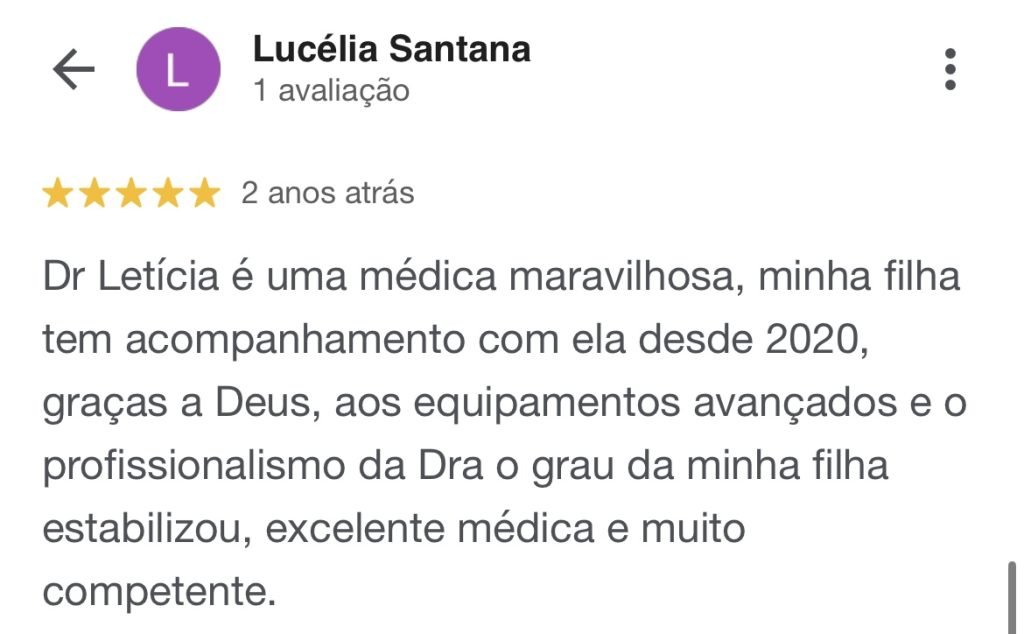This screenshot has height=634, width=1024.
Task: Click the first yellow rating star
Action: coord(58,193)
